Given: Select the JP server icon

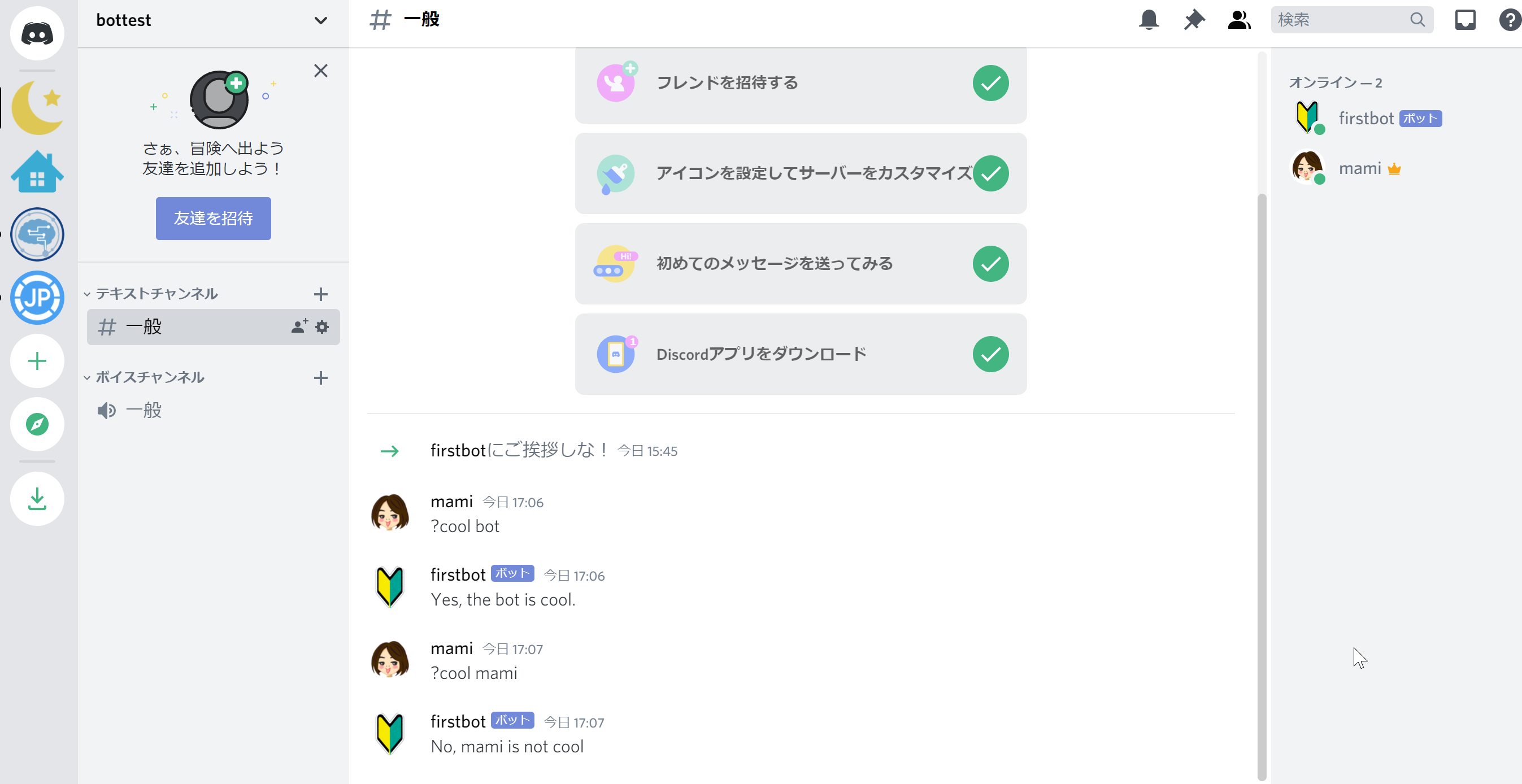Looking at the screenshot, I should click(x=37, y=298).
